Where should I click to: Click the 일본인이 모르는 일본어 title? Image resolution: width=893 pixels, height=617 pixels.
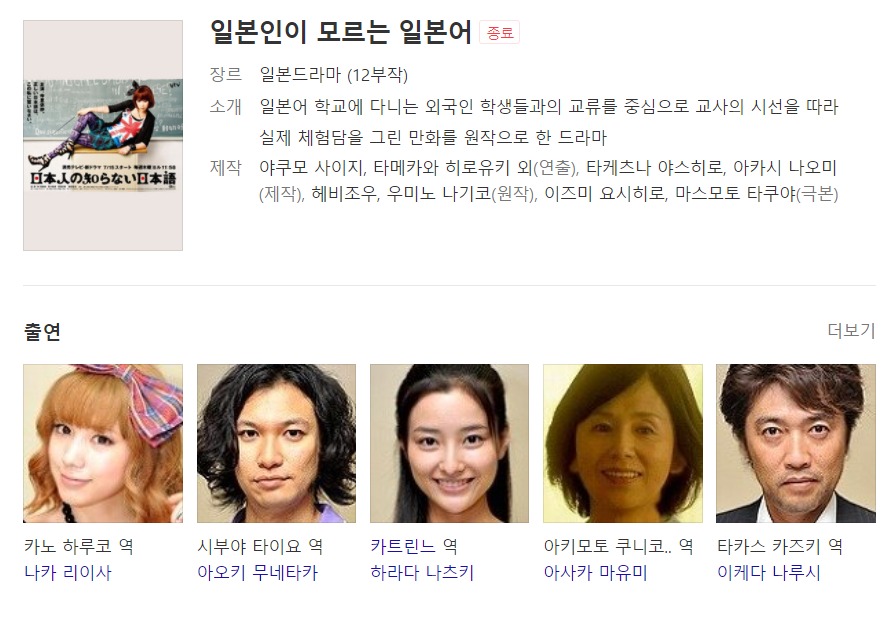(341, 32)
